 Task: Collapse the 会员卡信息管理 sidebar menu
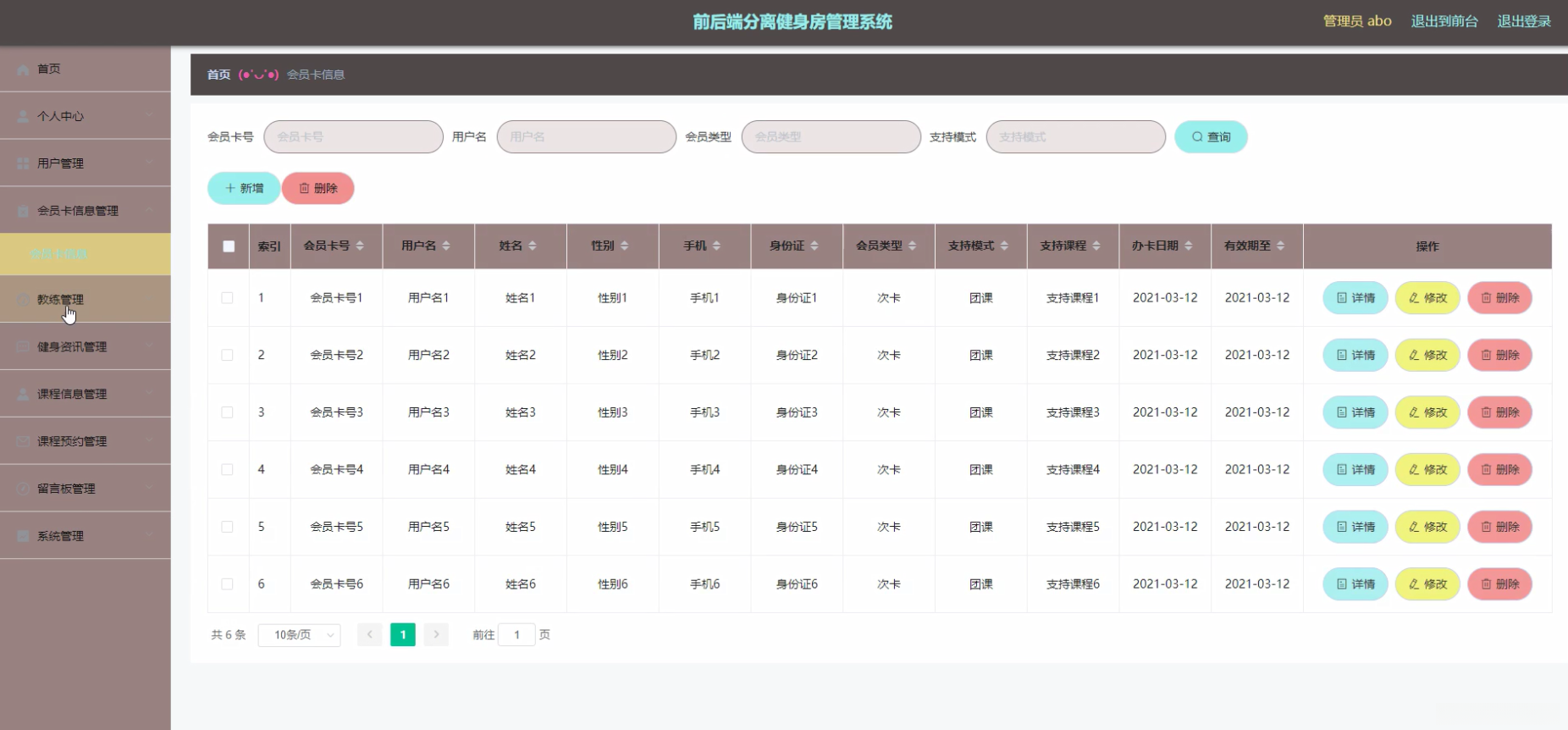point(85,211)
